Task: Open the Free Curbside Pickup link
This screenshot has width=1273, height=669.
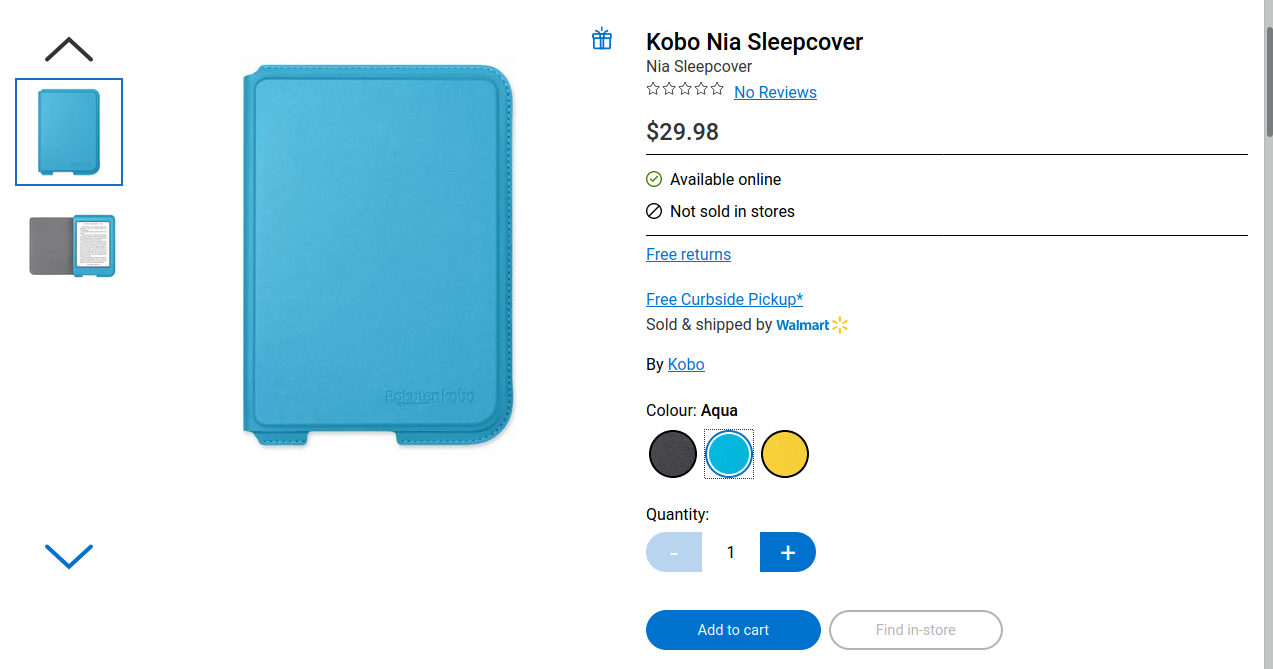Action: (724, 299)
